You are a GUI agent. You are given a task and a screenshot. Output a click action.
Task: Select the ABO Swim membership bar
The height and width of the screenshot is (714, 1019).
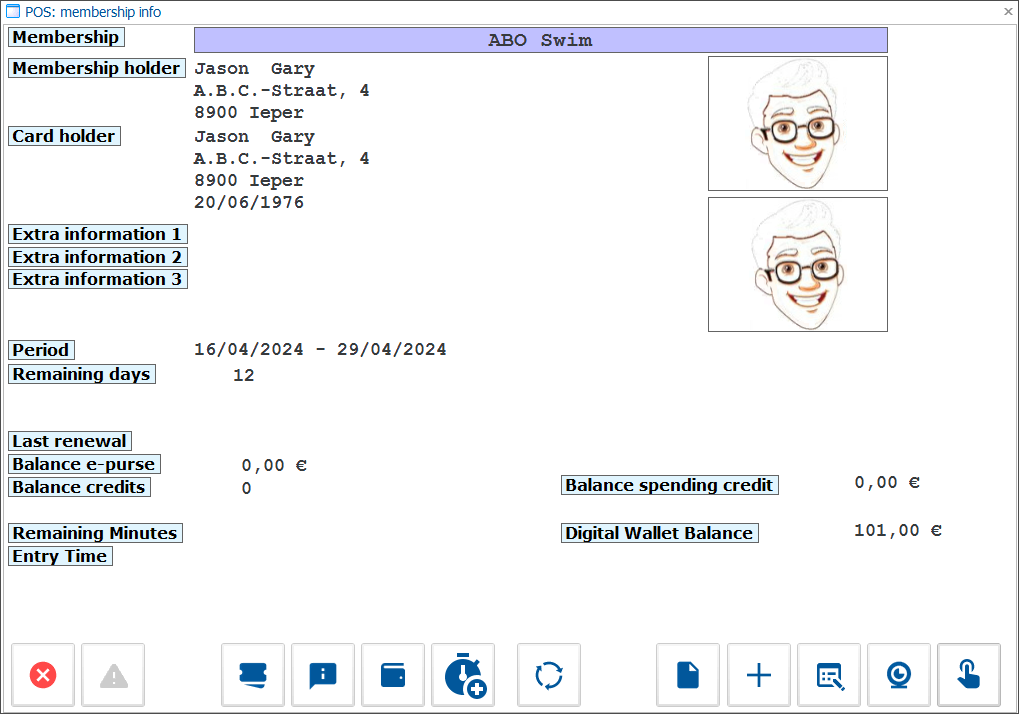coord(540,40)
